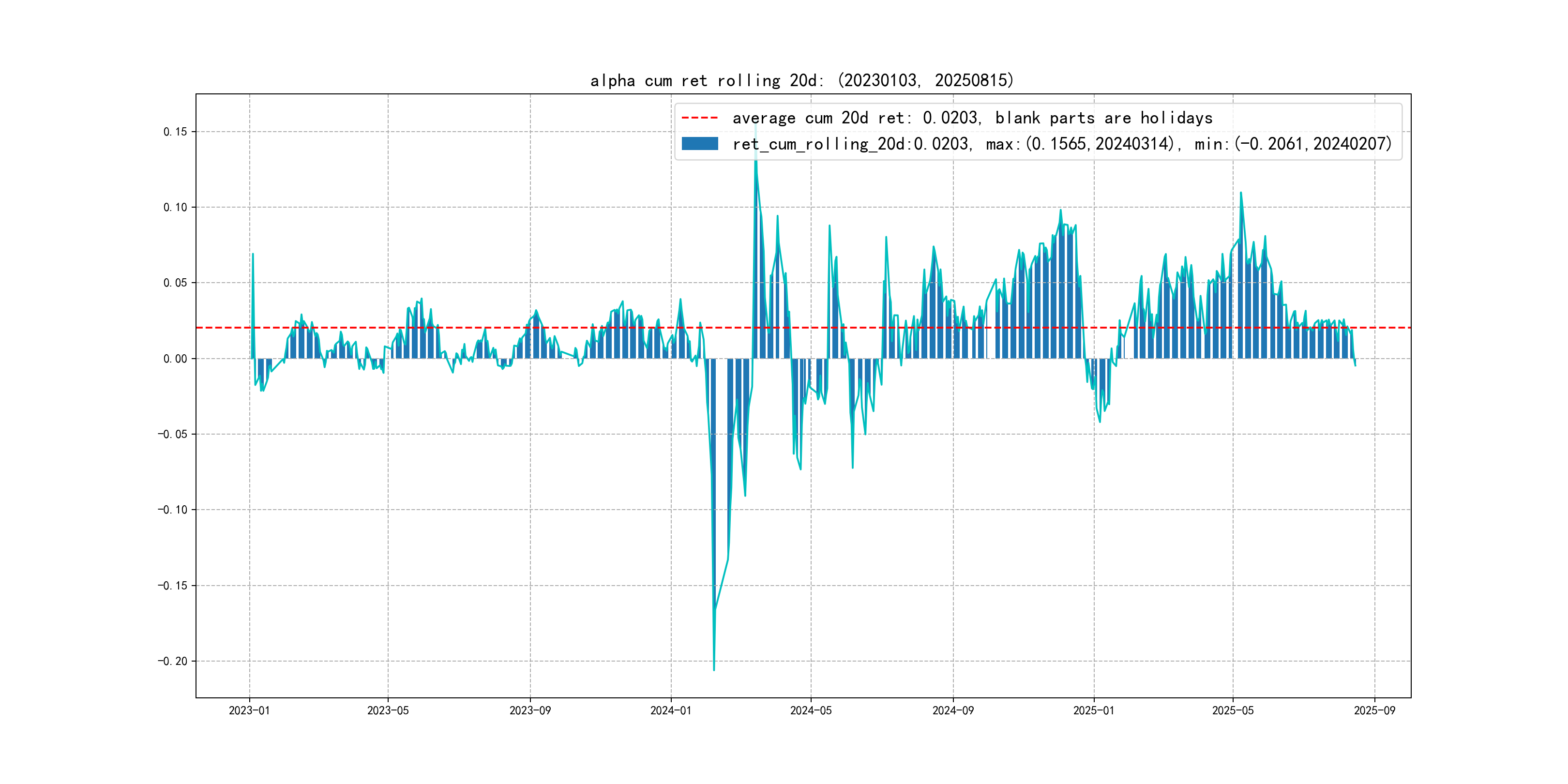The image size is (1568, 784).
Task: Click the blue bar swatch in legend
Action: click(699, 144)
